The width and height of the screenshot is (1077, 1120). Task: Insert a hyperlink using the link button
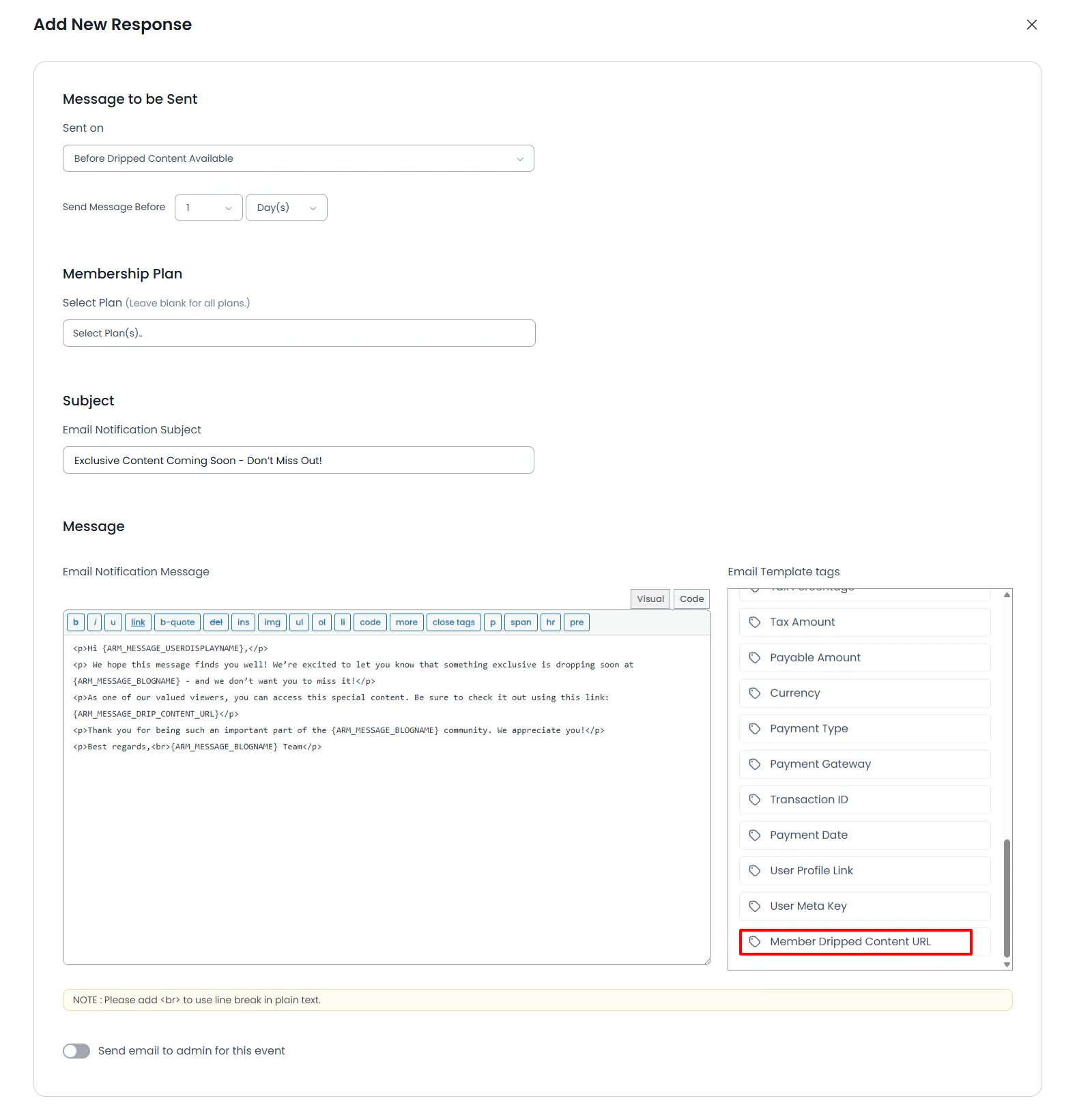[137, 622]
